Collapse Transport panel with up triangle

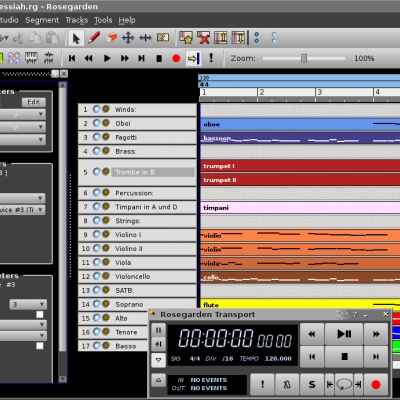pos(158,380)
